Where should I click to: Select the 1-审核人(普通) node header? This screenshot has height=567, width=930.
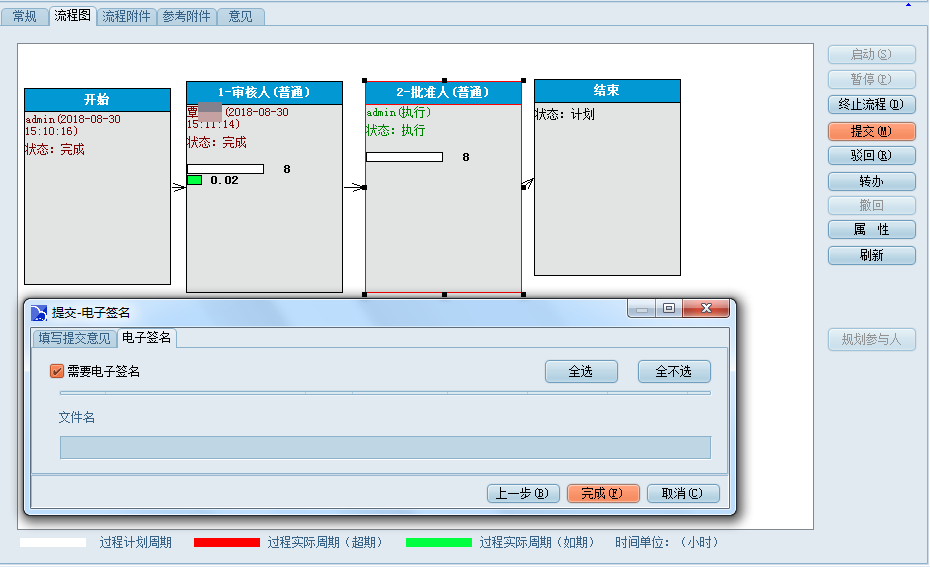click(x=265, y=93)
